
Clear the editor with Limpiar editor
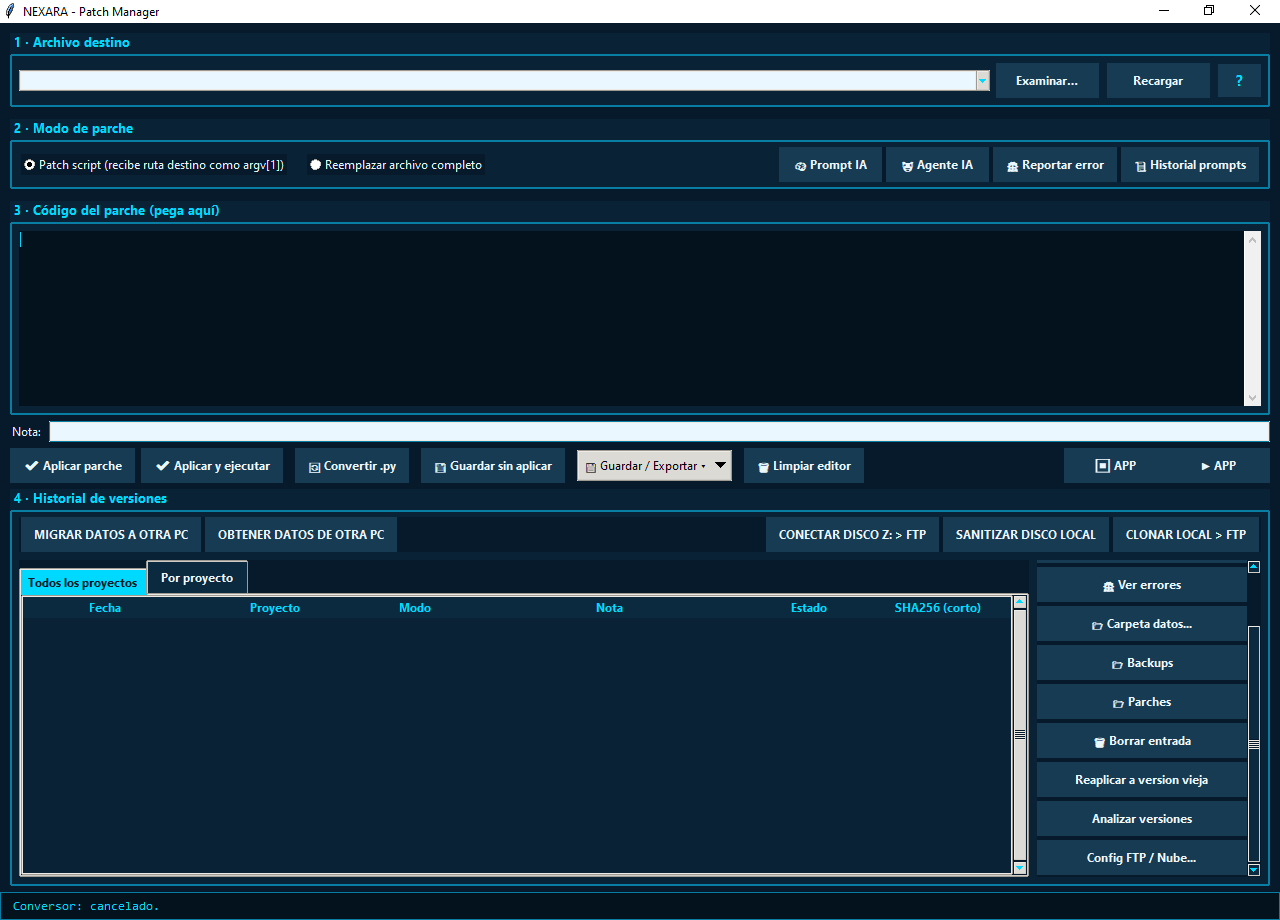click(804, 466)
